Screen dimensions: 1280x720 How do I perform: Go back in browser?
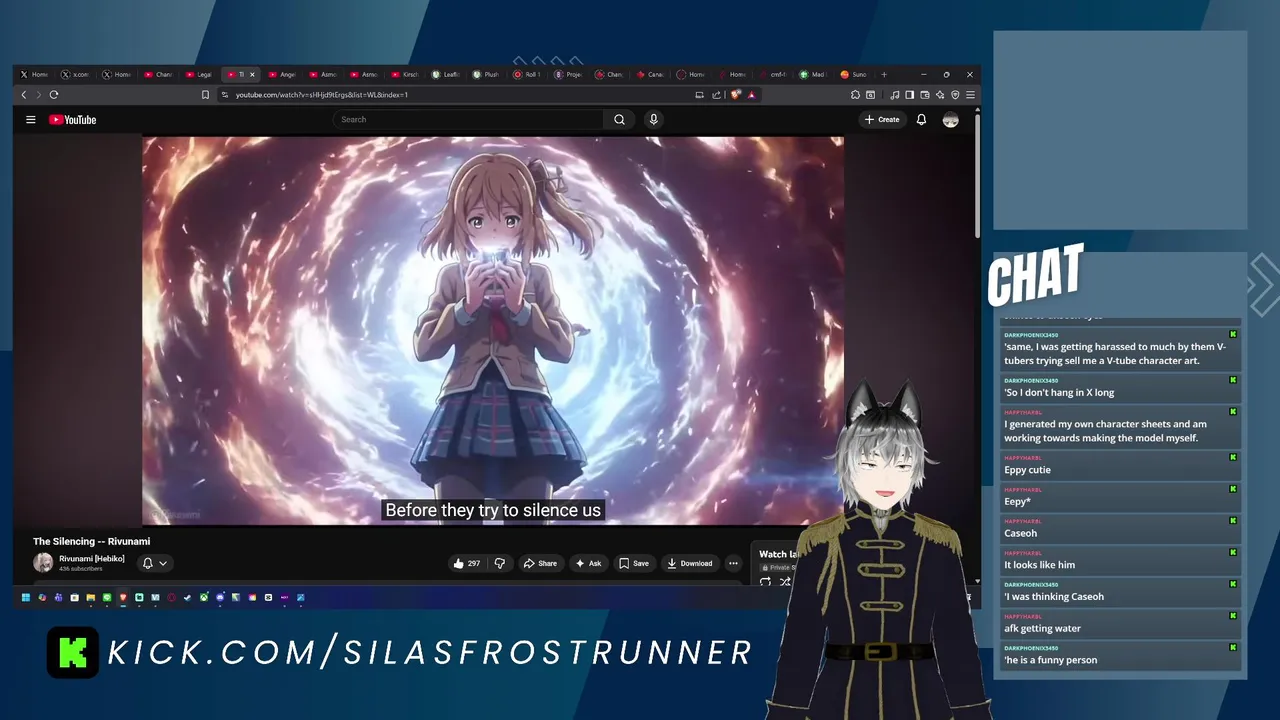pos(24,95)
